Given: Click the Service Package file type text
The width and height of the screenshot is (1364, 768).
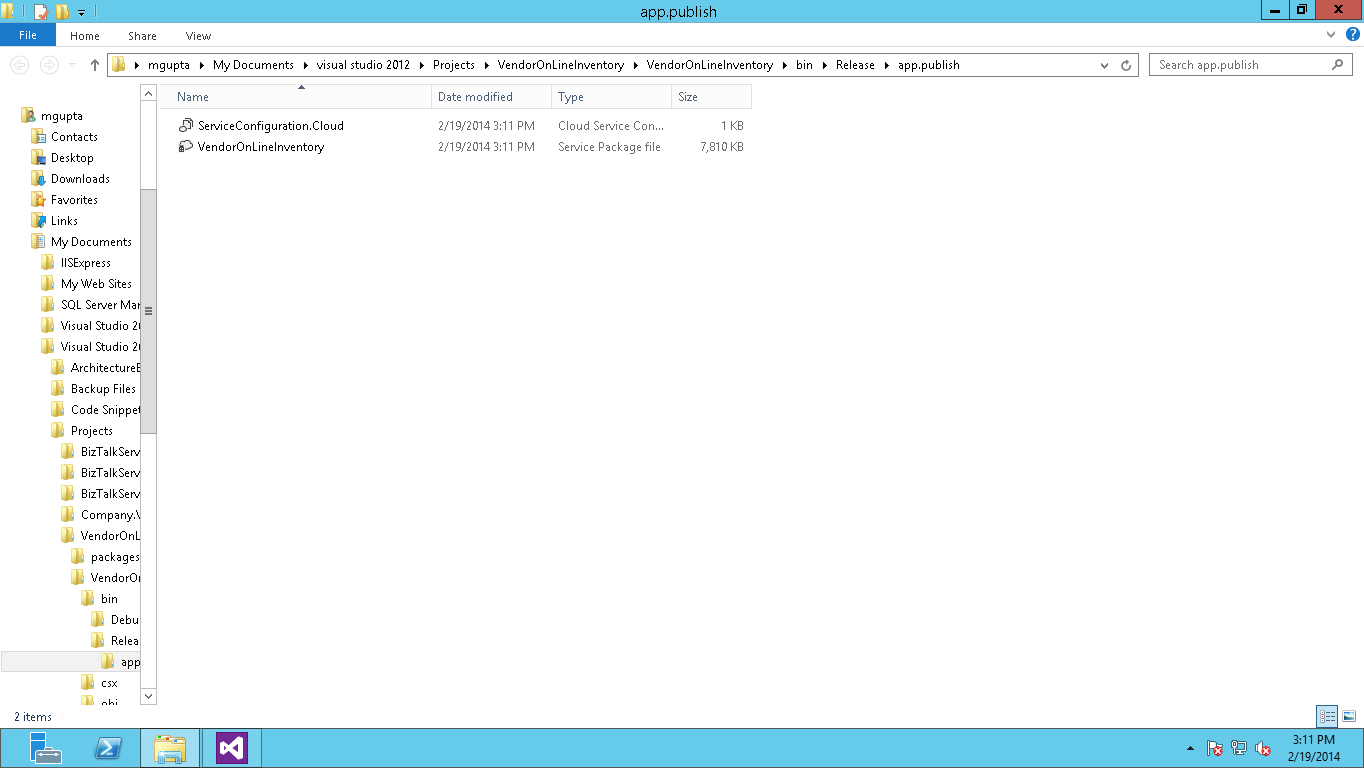Looking at the screenshot, I should (x=609, y=147).
